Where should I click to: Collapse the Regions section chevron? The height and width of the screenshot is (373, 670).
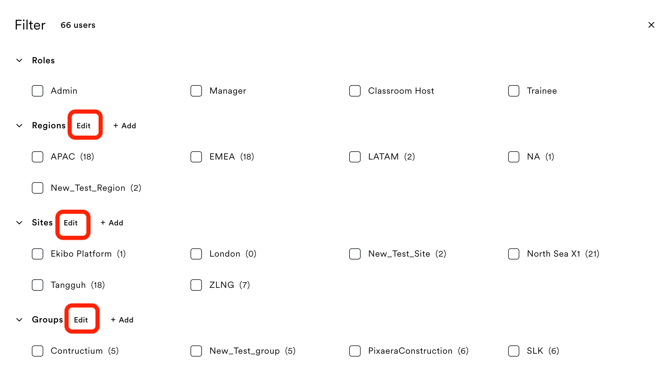19,126
